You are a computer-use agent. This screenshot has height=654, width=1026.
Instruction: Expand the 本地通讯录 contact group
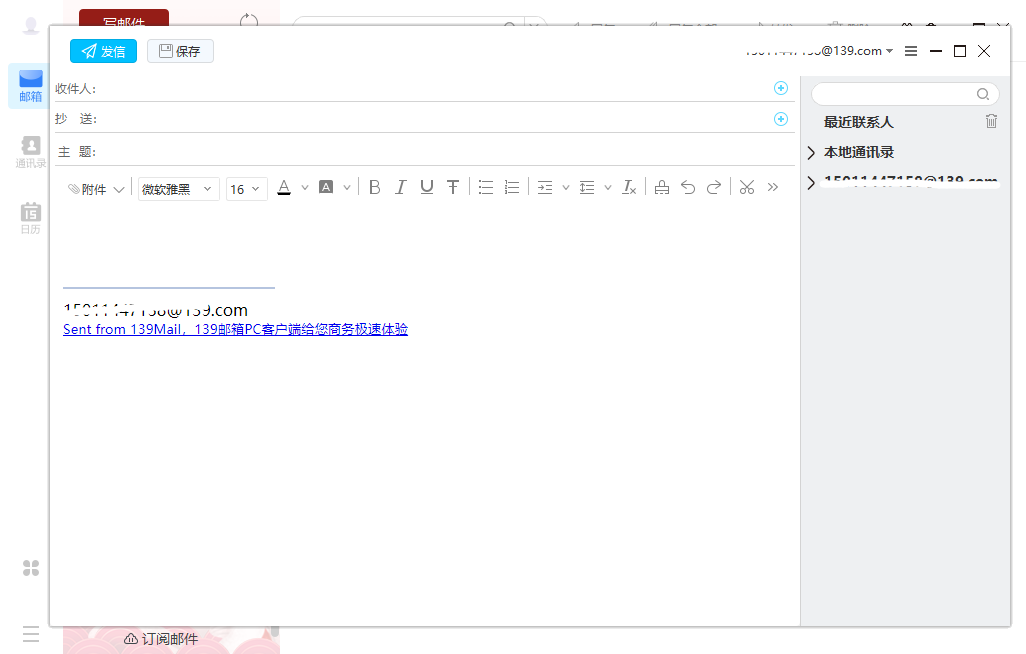pyautogui.click(x=811, y=153)
